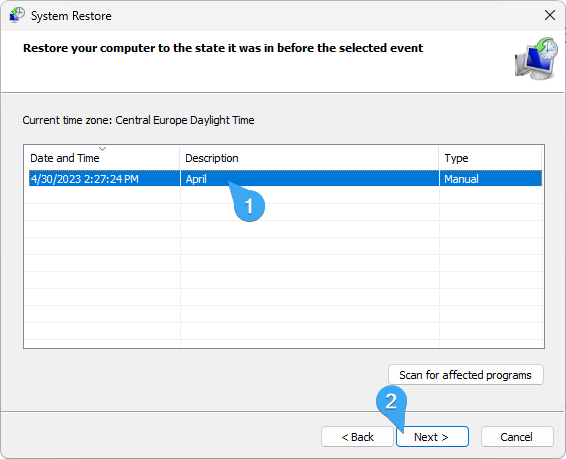
Task: Click the Manual type cell
Action: click(x=461, y=179)
